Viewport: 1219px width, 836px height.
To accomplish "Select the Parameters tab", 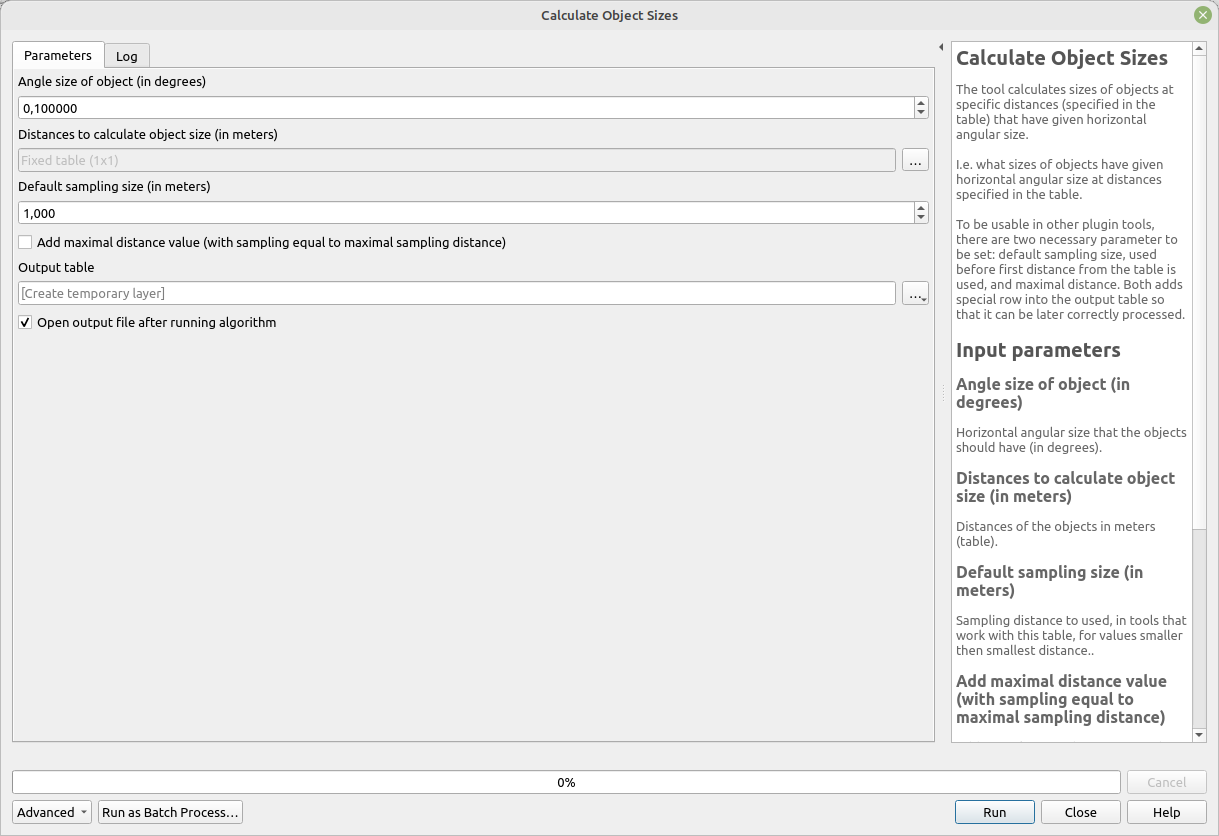I will [x=57, y=55].
